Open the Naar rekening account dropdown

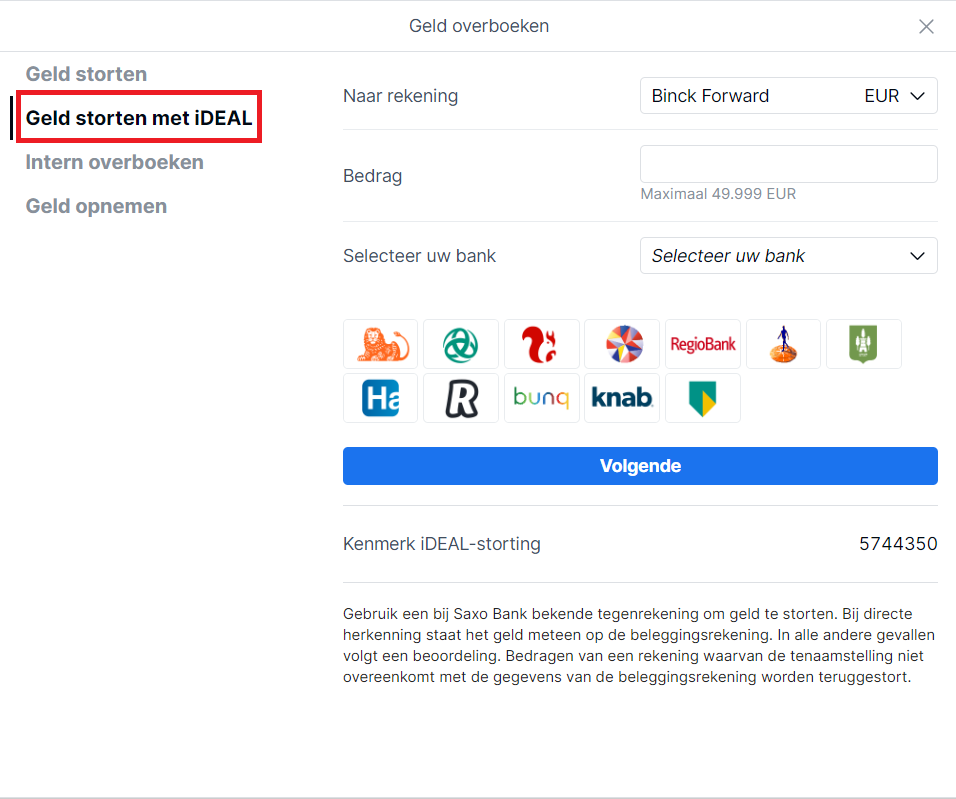point(788,96)
